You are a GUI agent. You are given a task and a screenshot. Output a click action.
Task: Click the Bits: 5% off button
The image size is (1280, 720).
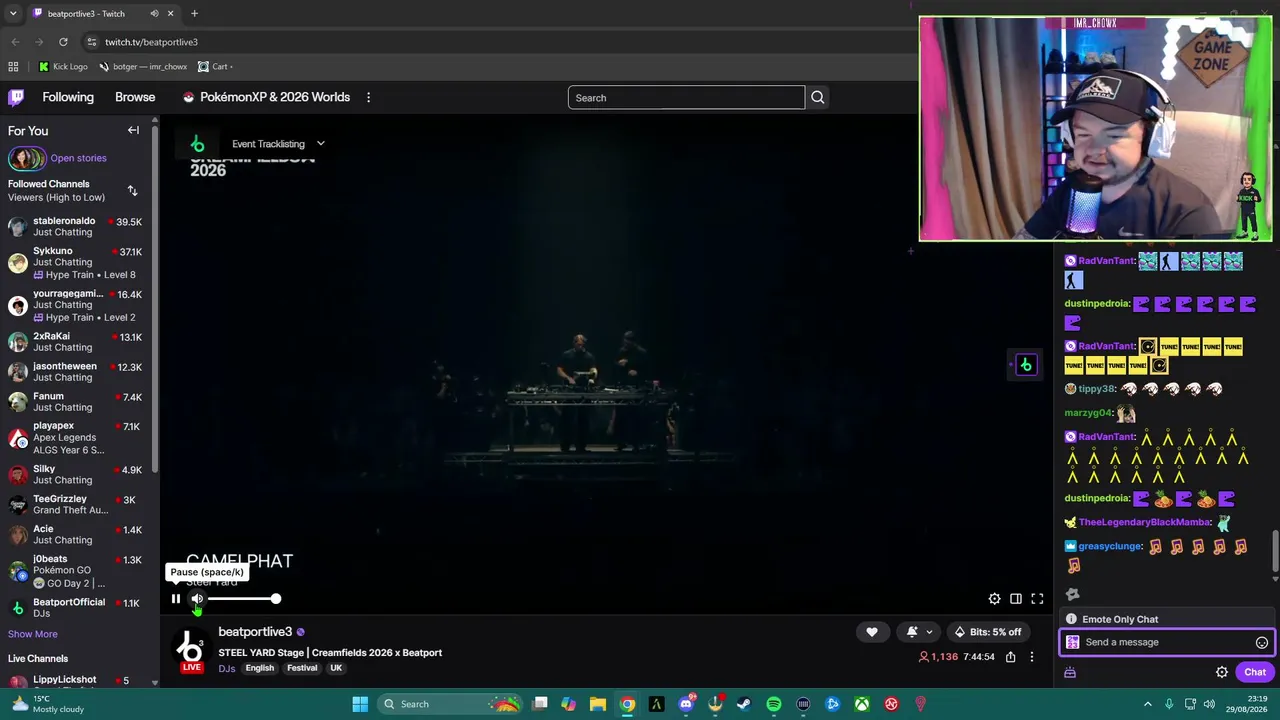(988, 632)
